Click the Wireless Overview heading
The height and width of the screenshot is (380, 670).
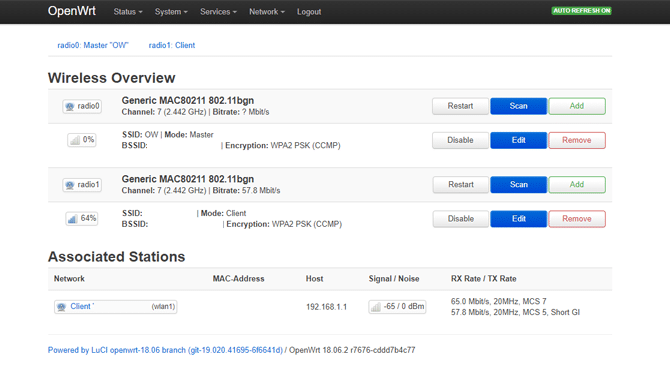pyautogui.click(x=112, y=78)
